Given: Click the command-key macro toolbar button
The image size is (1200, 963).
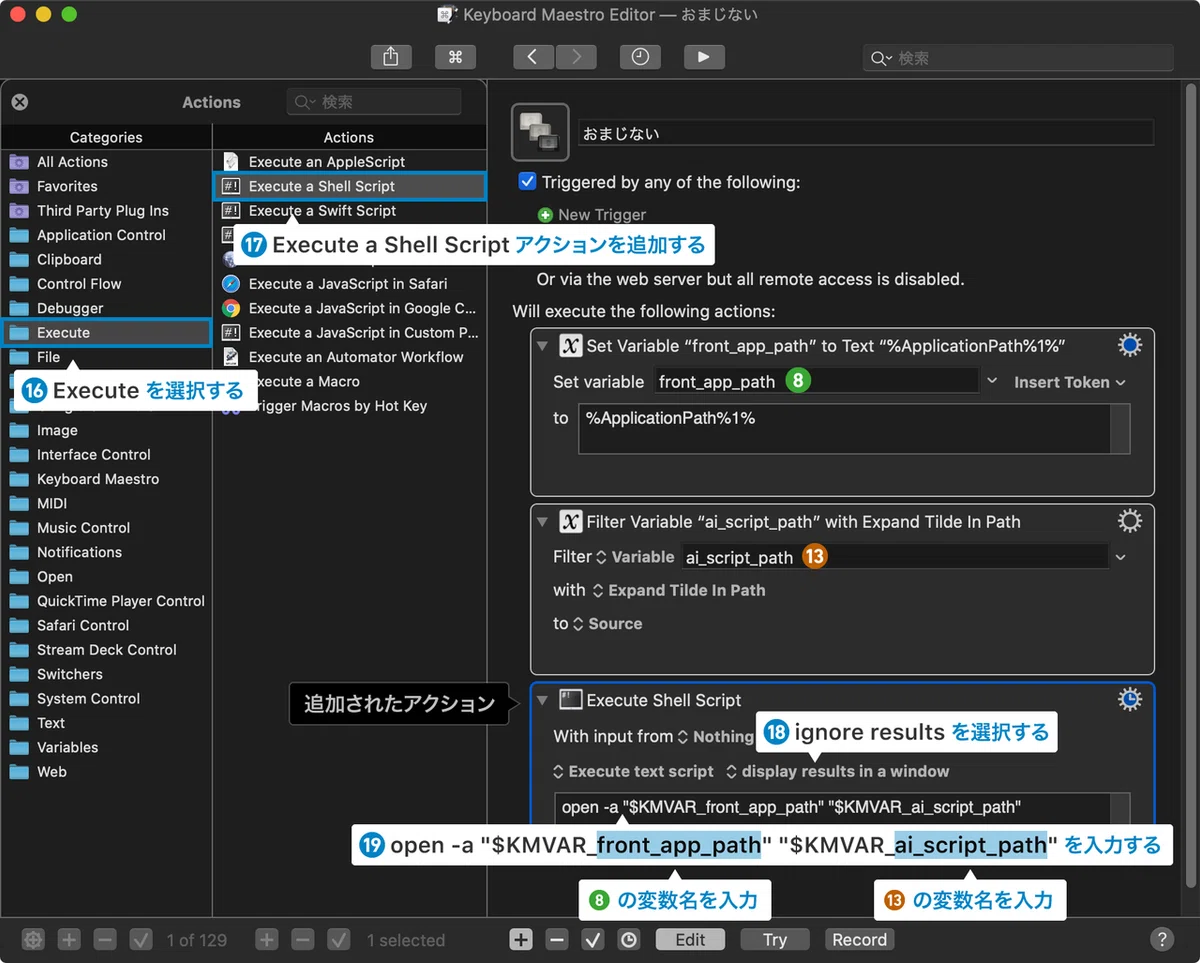Looking at the screenshot, I should [x=455, y=57].
